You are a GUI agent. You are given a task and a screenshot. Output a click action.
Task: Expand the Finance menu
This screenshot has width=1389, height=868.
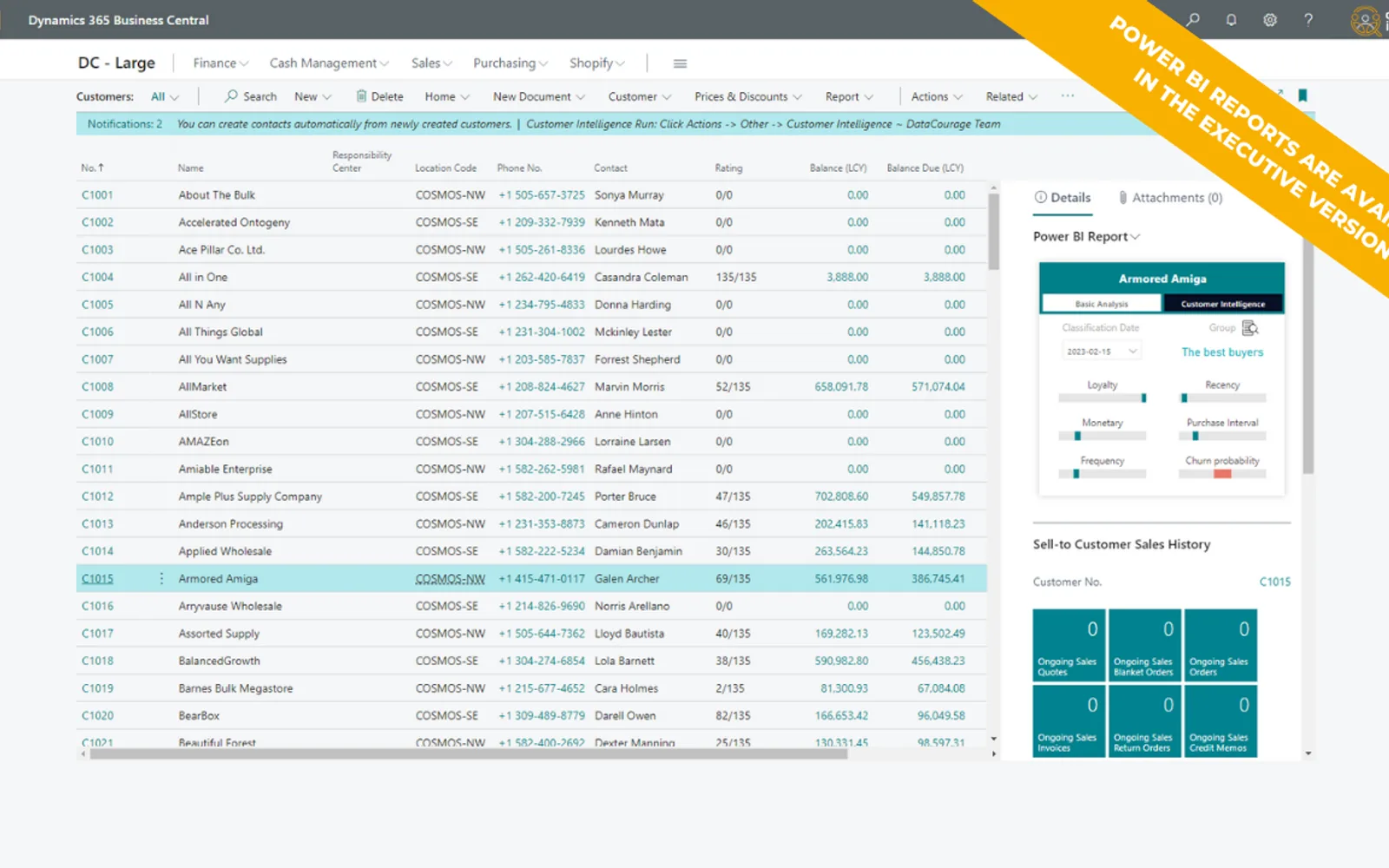[x=221, y=63]
